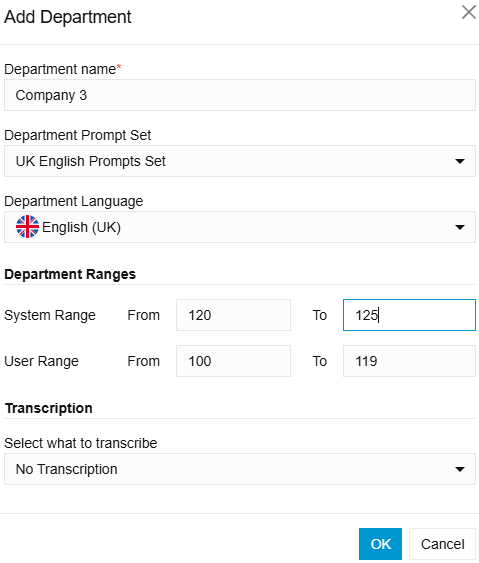Image resolution: width=479 pixels, height=563 pixels.
Task: Confirm with the OK button
Action: coord(380,544)
